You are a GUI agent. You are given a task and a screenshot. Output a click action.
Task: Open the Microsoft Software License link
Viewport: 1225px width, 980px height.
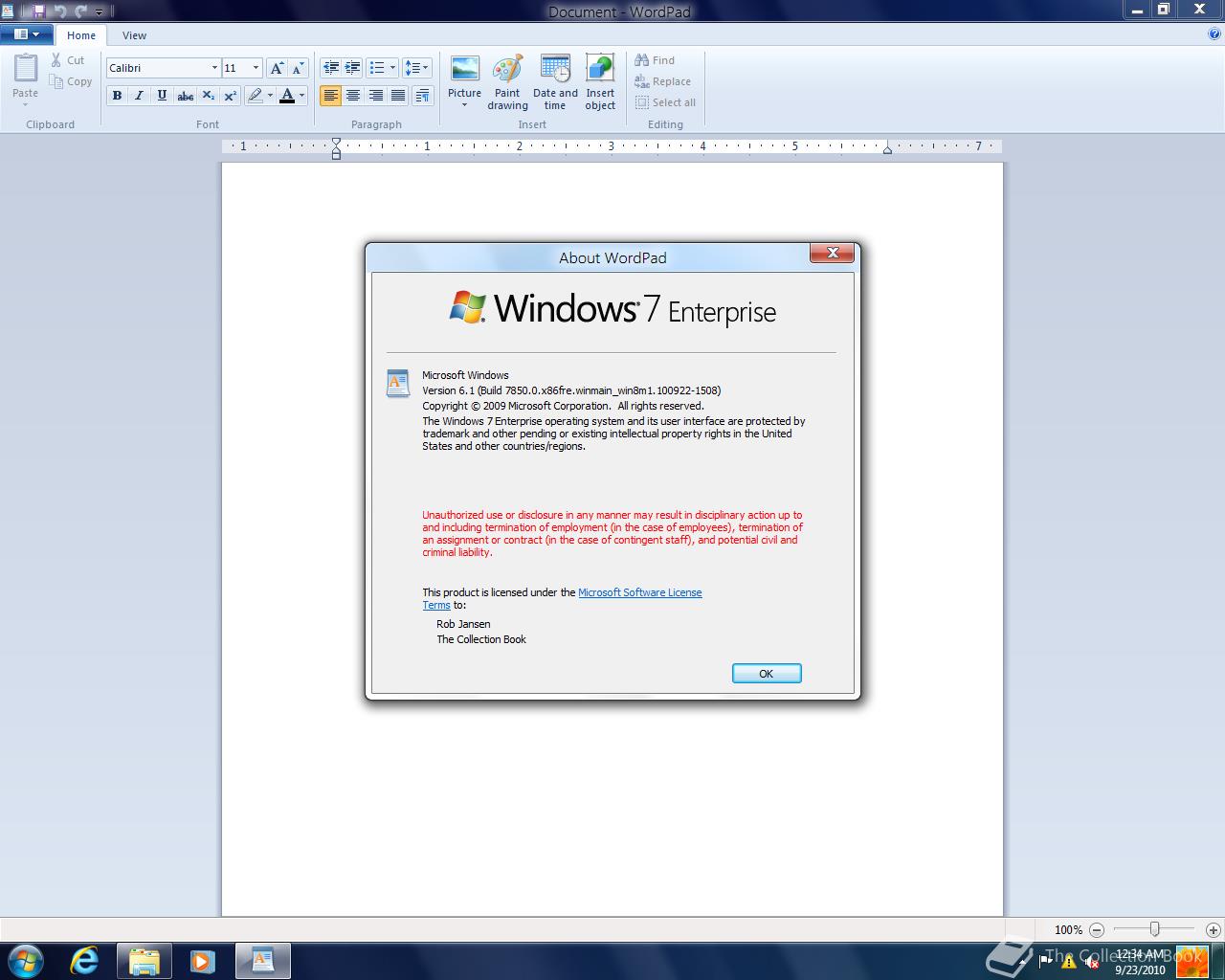tap(639, 592)
